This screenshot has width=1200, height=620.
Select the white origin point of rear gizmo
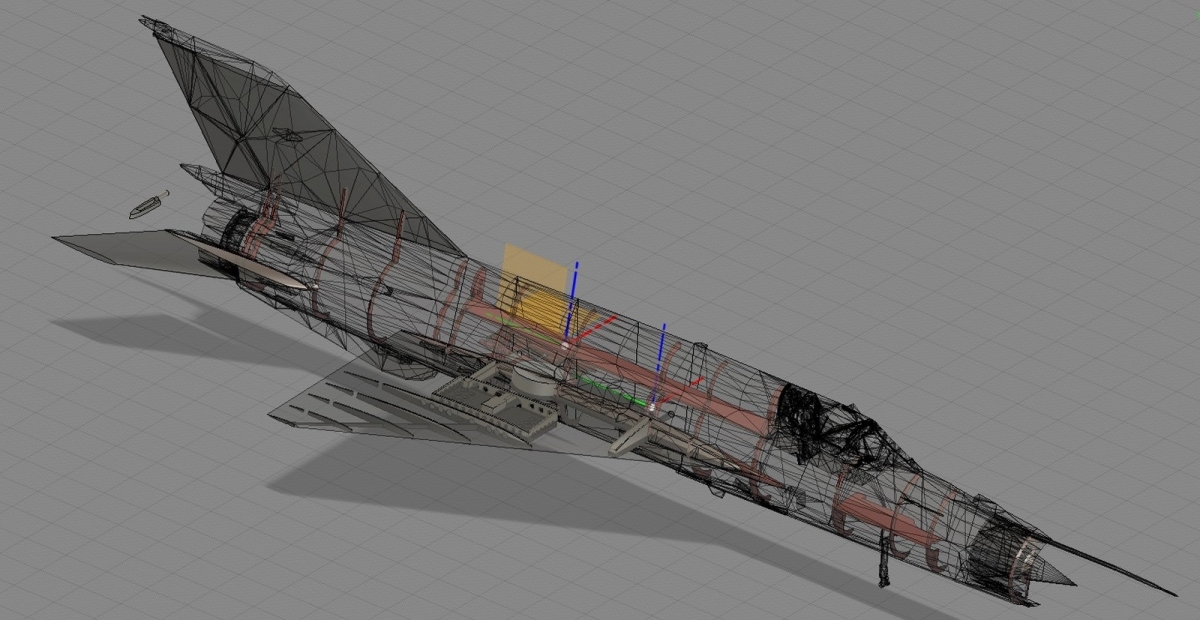(565, 343)
